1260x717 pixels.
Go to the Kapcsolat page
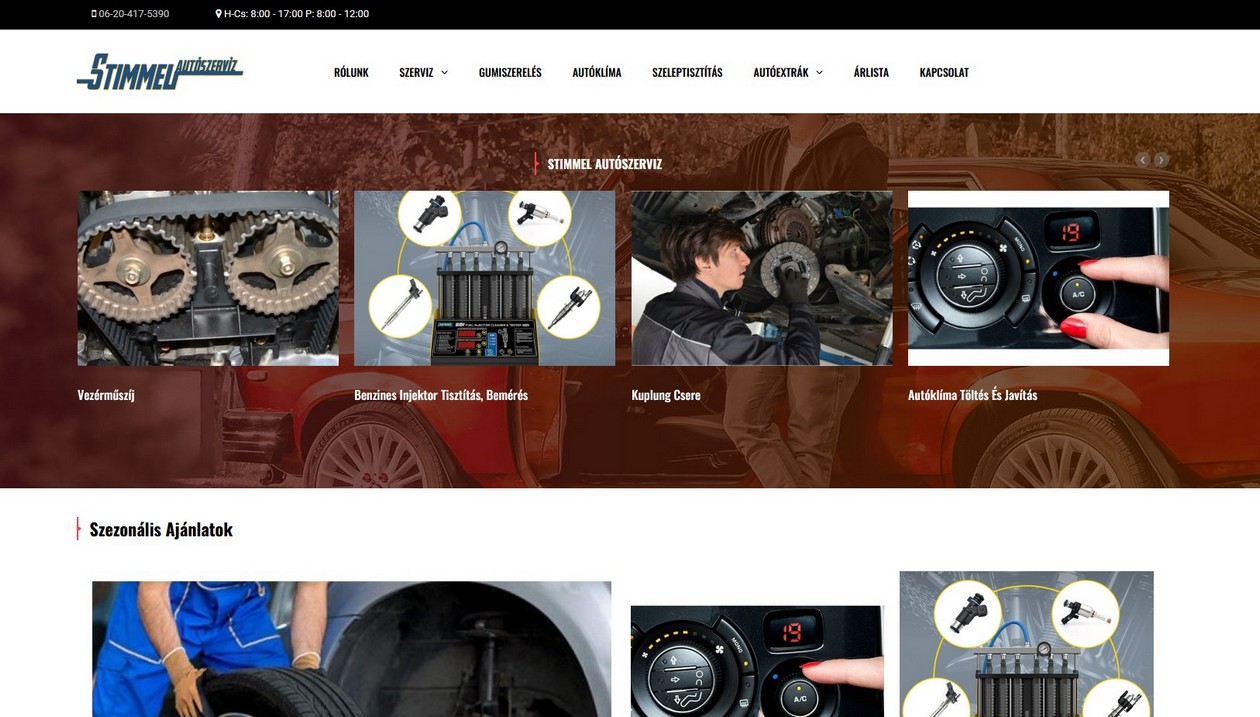pos(944,72)
